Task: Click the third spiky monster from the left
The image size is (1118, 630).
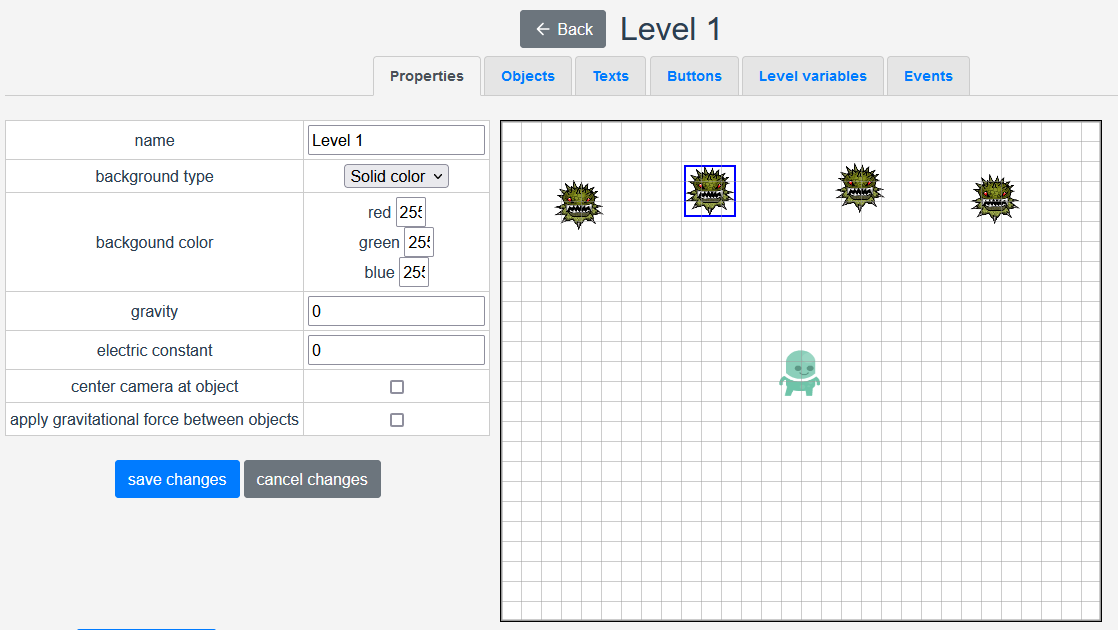Action: tap(859, 187)
